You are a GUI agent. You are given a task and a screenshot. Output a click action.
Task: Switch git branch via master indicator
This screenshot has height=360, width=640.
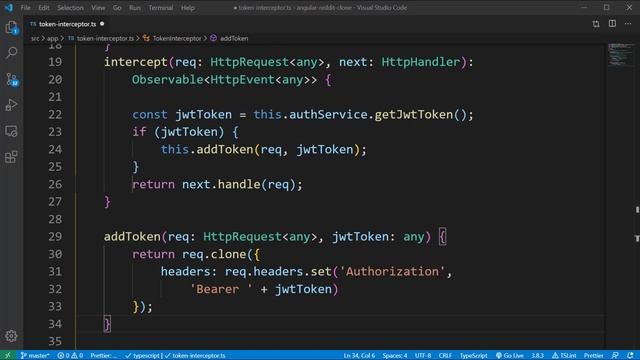point(35,356)
